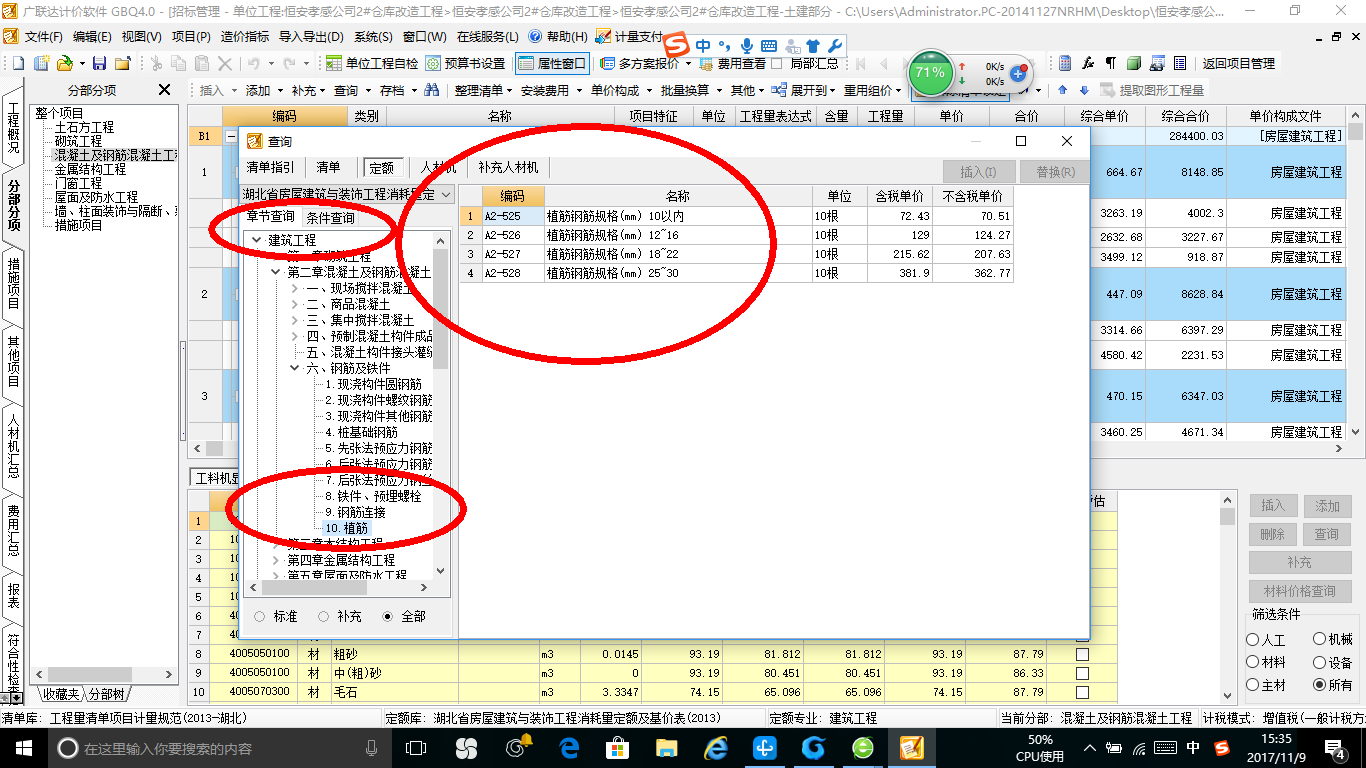Click the Open folder toolbar icon
The image size is (1366, 768).
[64, 63]
